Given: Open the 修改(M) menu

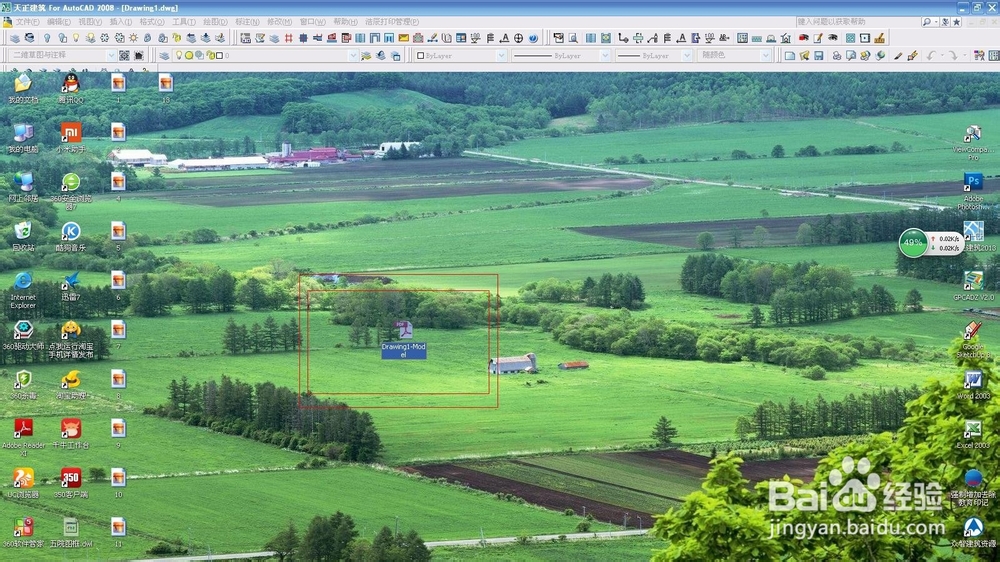Looking at the screenshot, I should tap(279, 22).
